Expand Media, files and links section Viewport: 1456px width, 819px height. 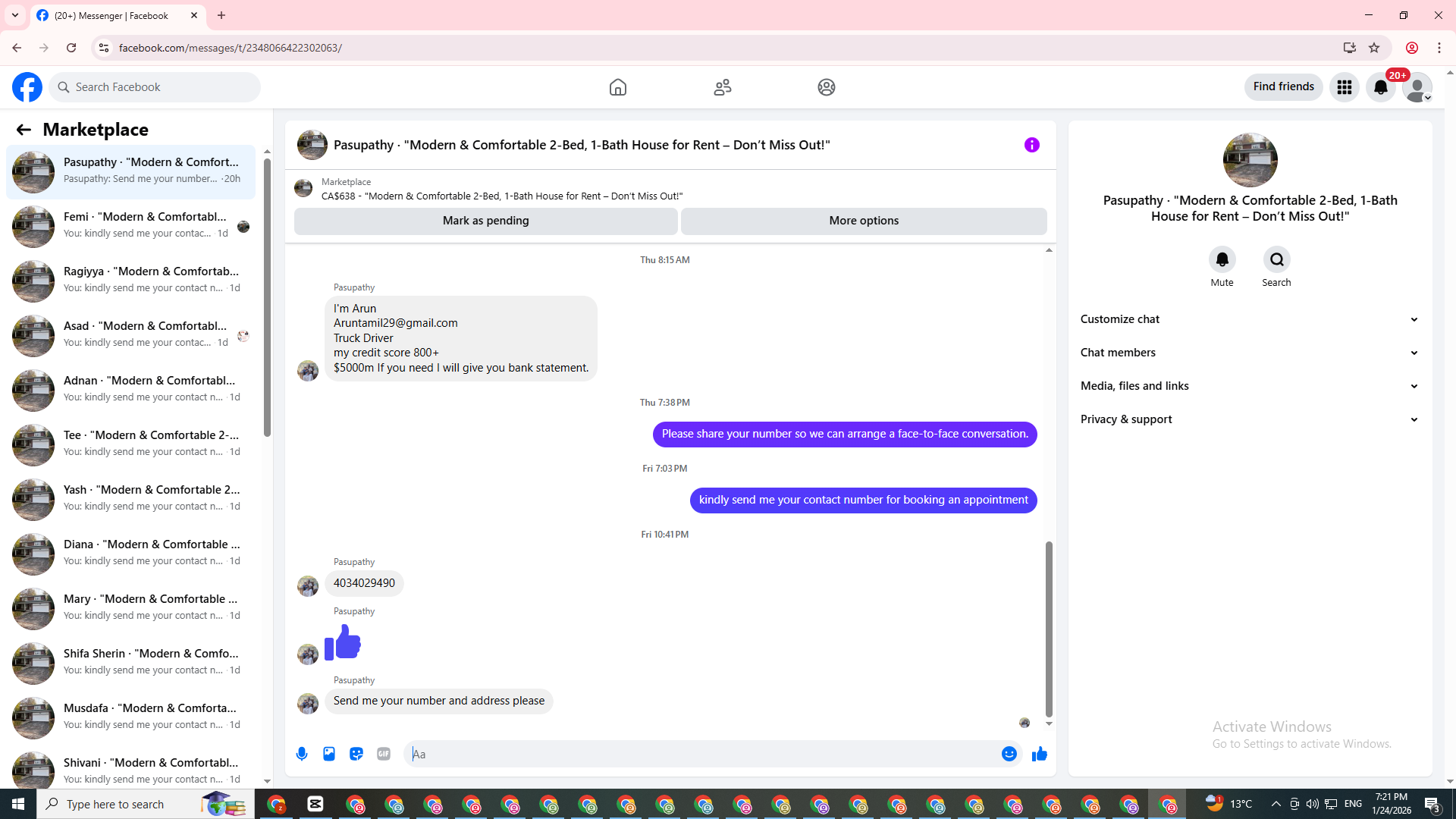click(1249, 386)
